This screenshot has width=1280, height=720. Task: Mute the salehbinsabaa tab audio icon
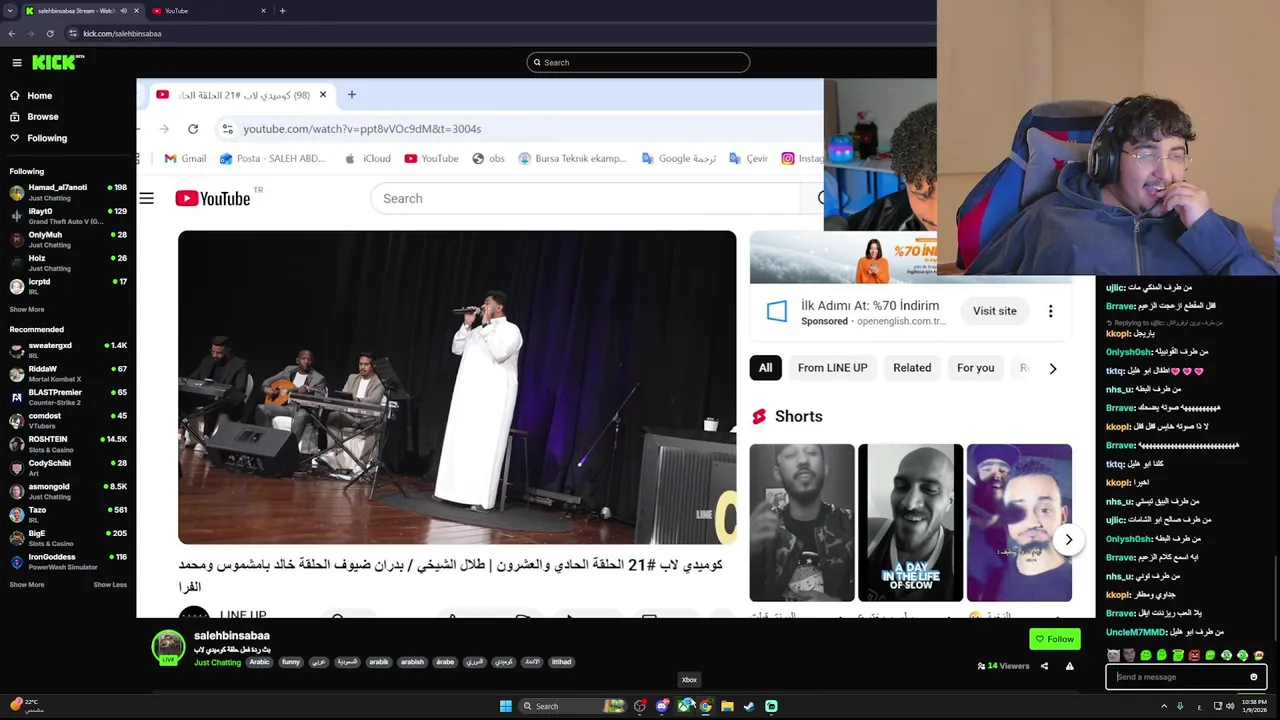click(123, 11)
